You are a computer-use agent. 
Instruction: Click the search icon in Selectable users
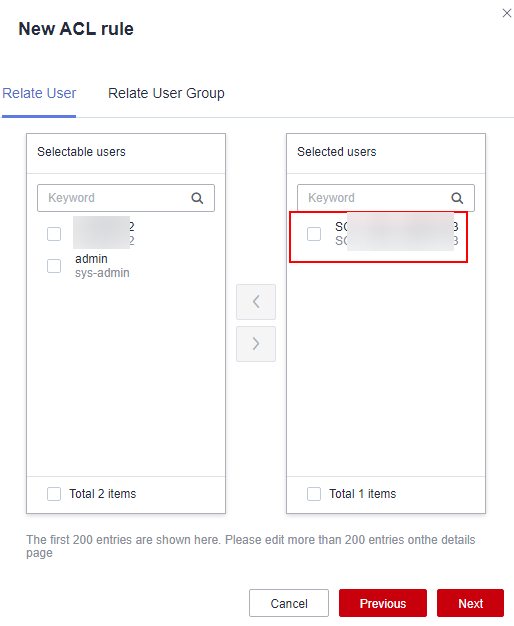[197, 198]
